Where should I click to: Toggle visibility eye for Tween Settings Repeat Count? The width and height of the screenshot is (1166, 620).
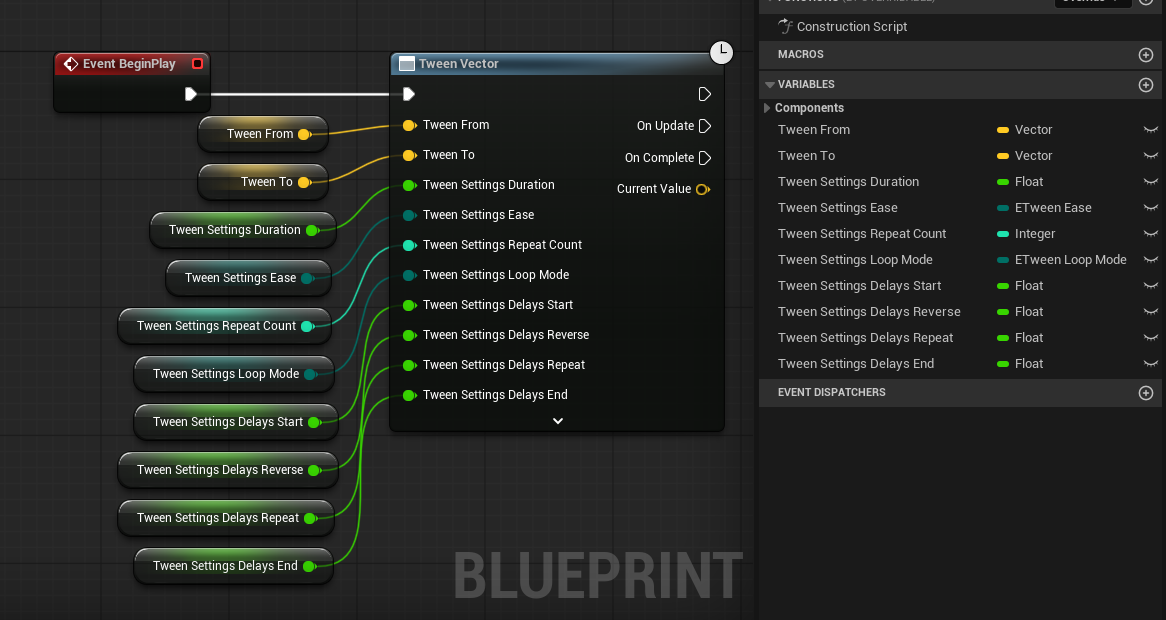pyautogui.click(x=1150, y=233)
